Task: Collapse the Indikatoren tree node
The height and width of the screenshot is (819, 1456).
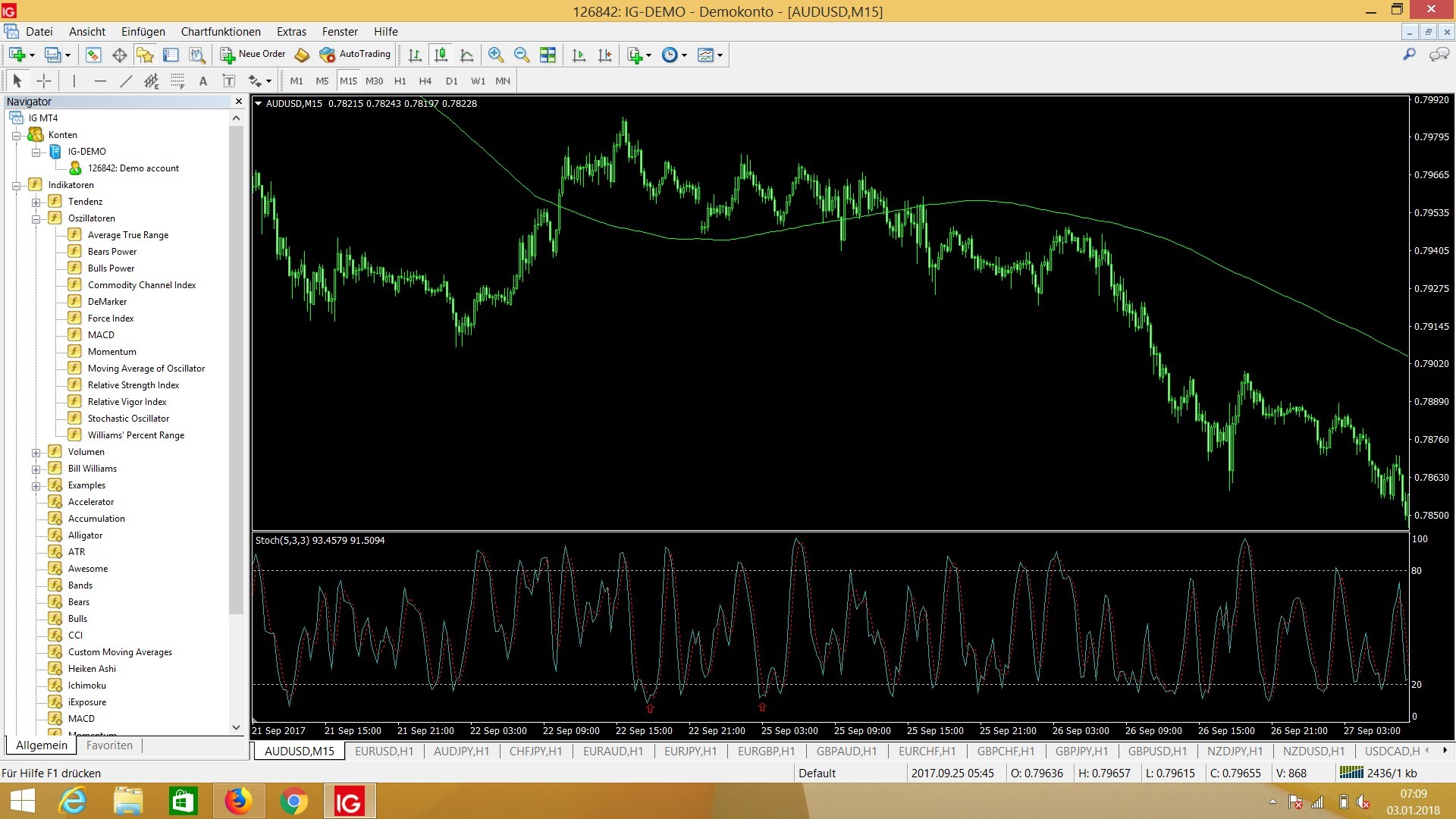Action: (16, 185)
